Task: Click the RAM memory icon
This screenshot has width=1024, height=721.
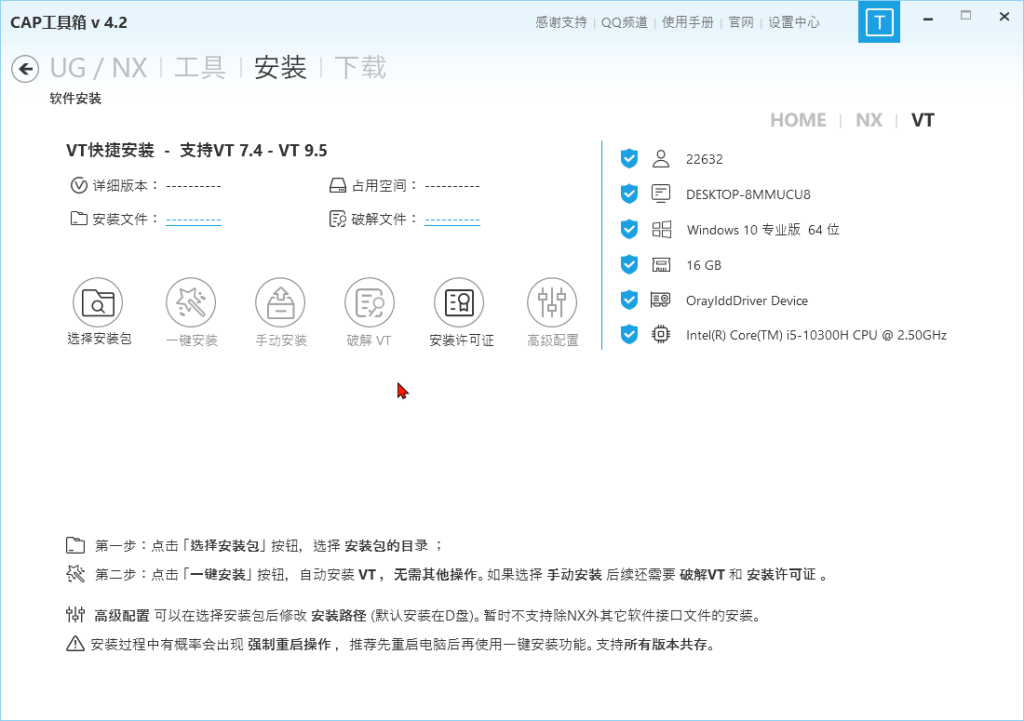Action: coord(661,264)
